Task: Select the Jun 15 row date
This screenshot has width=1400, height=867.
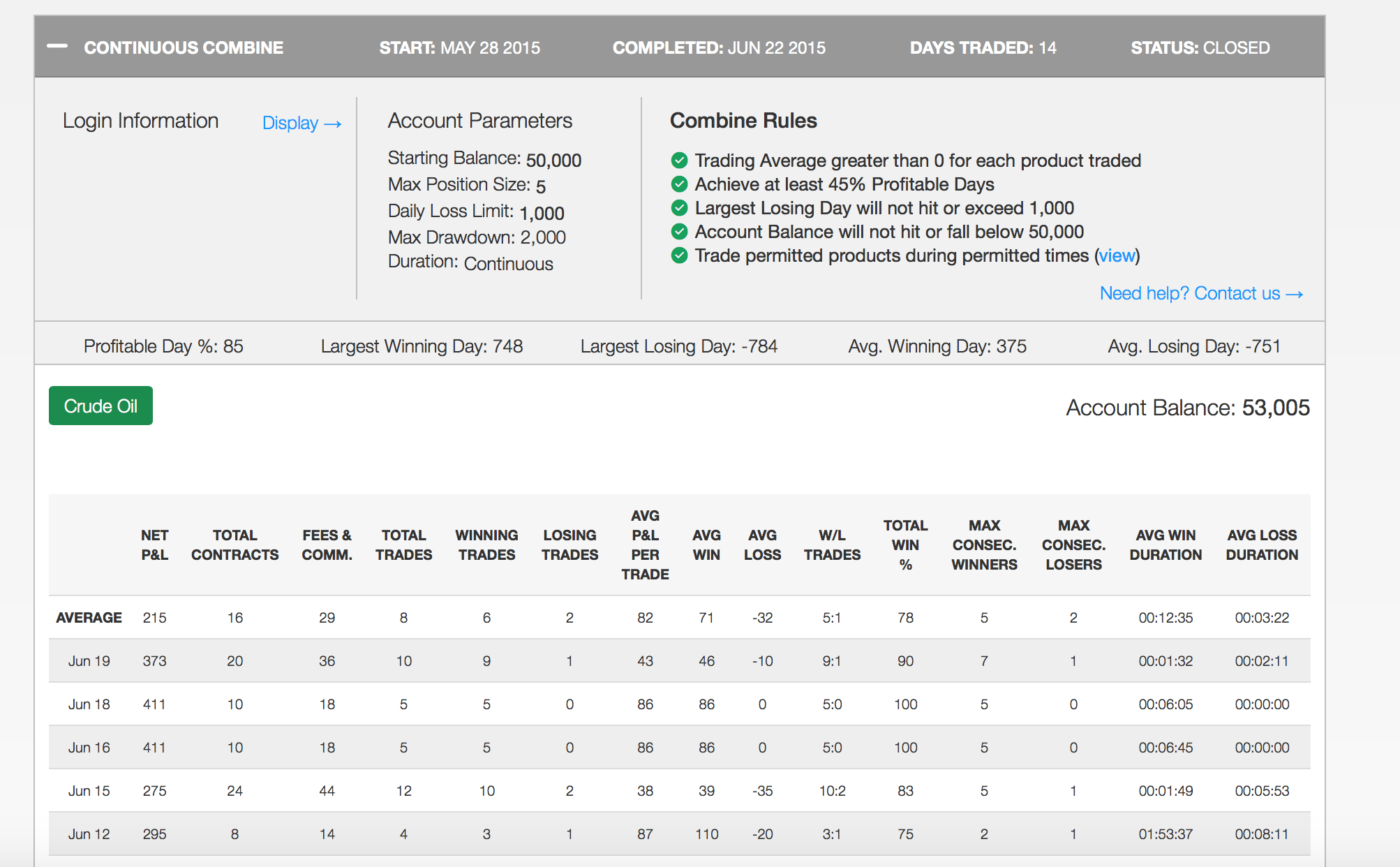Action: pos(89,790)
